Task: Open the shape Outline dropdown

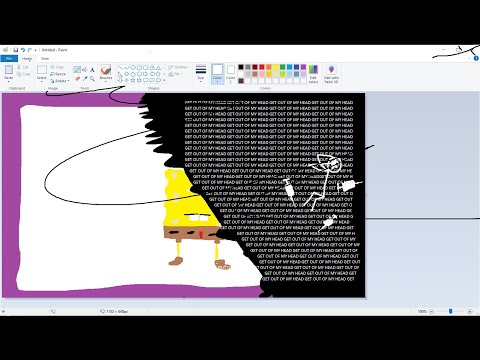Action: 179,67
